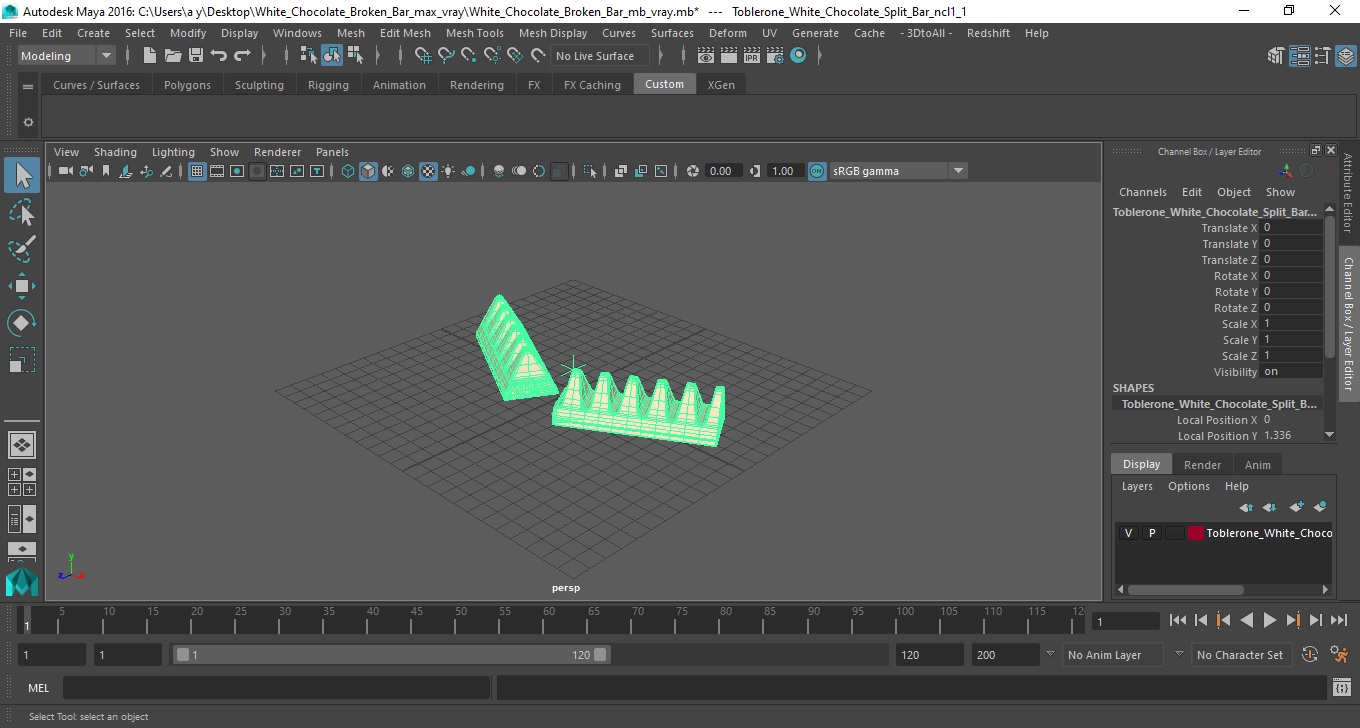Choose the Scale tool in toolbox
Image resolution: width=1360 pixels, height=728 pixels.
22,360
